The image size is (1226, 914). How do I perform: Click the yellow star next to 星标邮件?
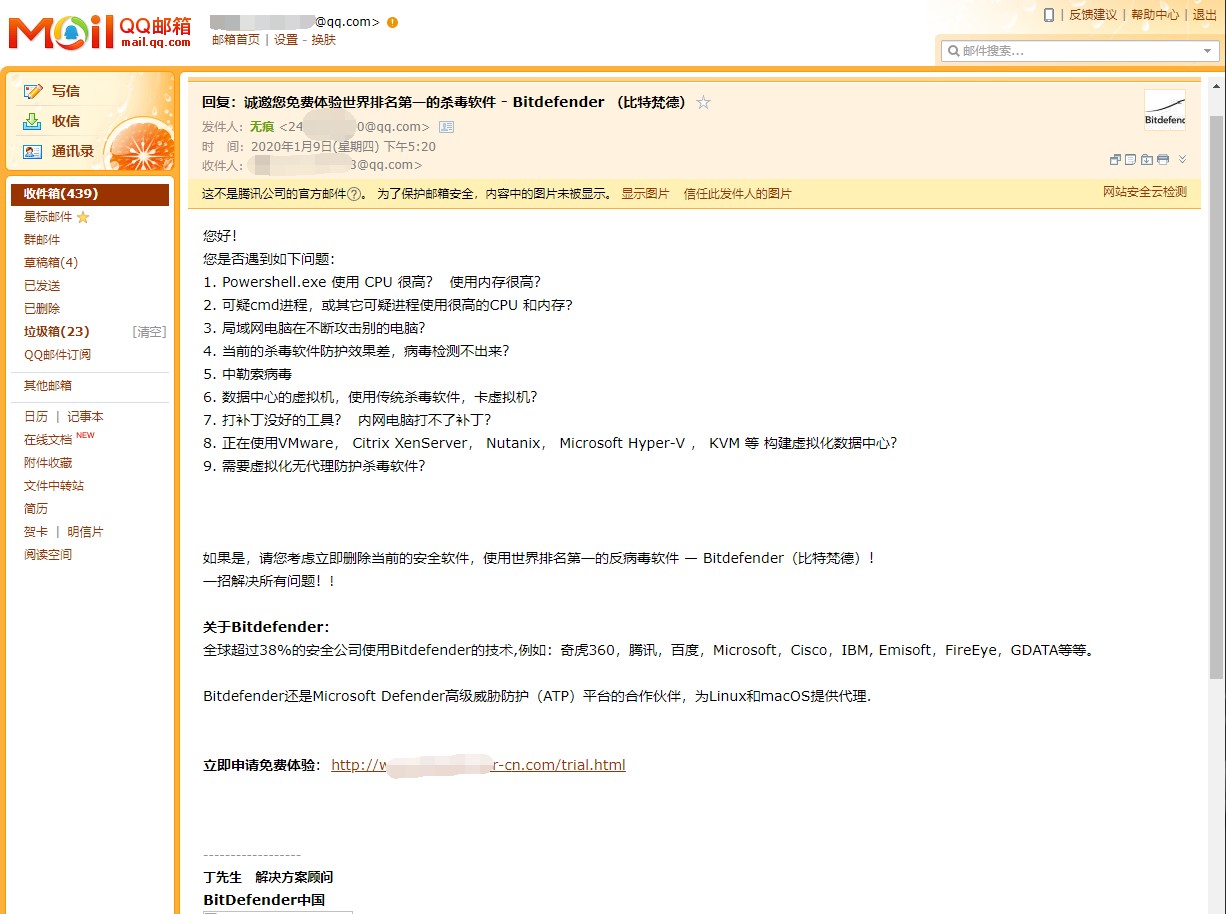83,217
